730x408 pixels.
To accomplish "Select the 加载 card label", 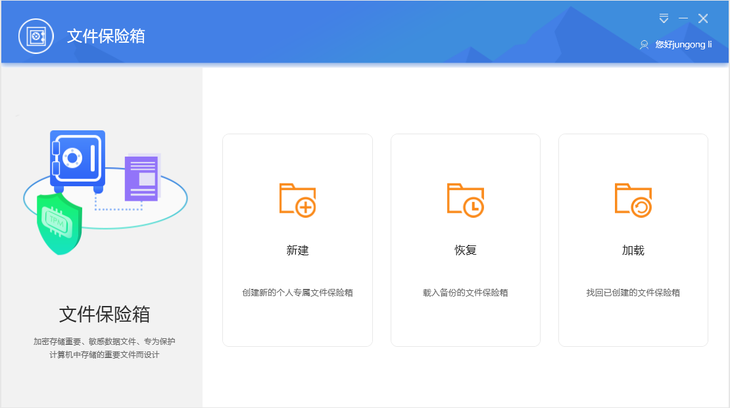I will (633, 251).
